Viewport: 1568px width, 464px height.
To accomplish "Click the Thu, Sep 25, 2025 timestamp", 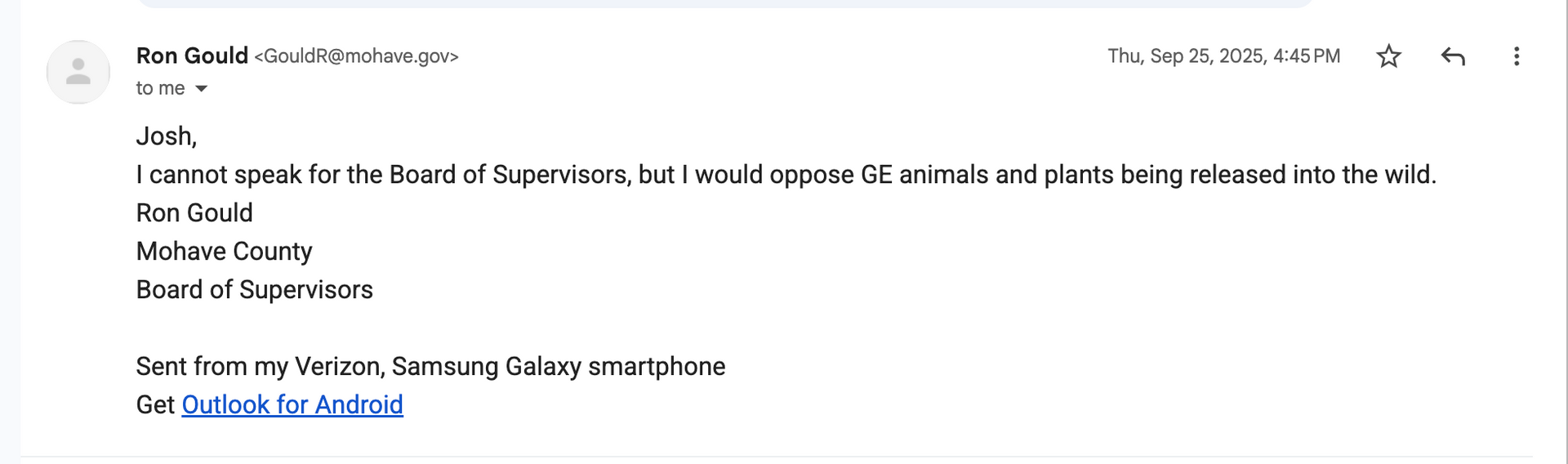I will tap(1223, 56).
